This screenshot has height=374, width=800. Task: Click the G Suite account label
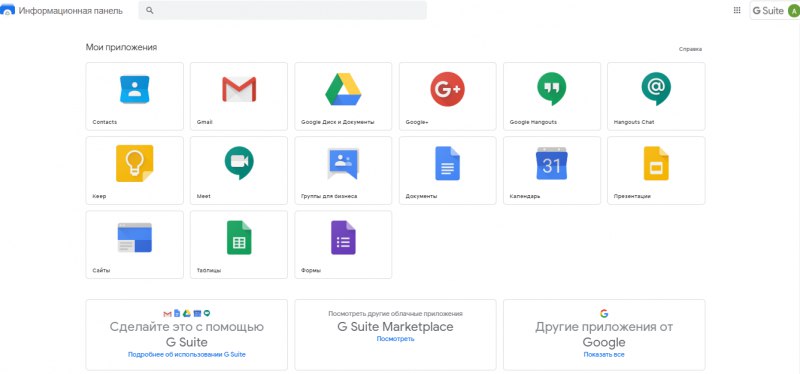tap(768, 11)
